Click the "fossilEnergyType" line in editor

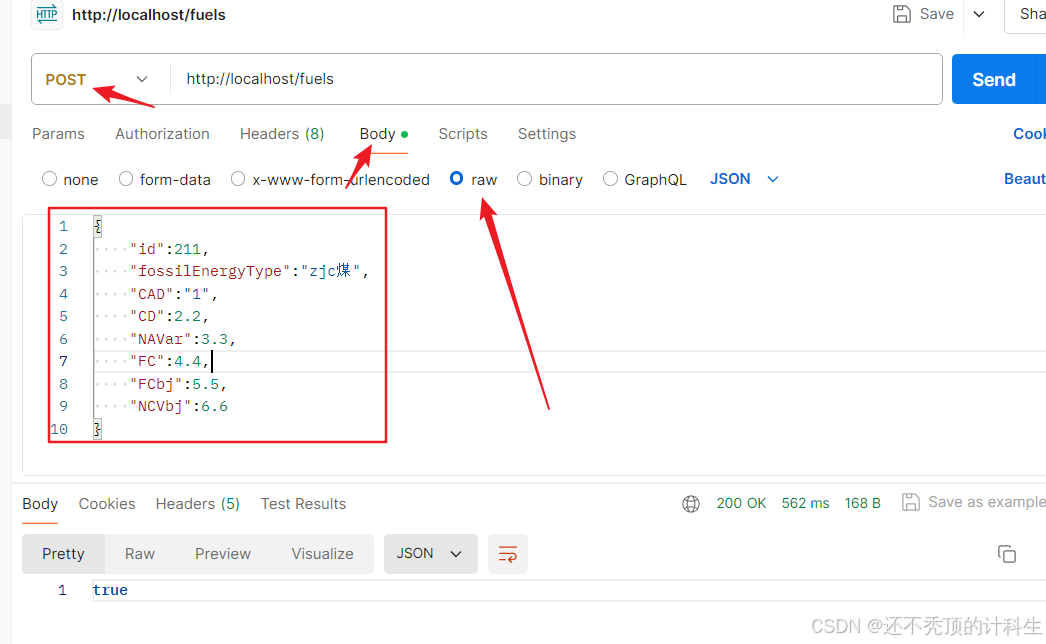(x=249, y=271)
